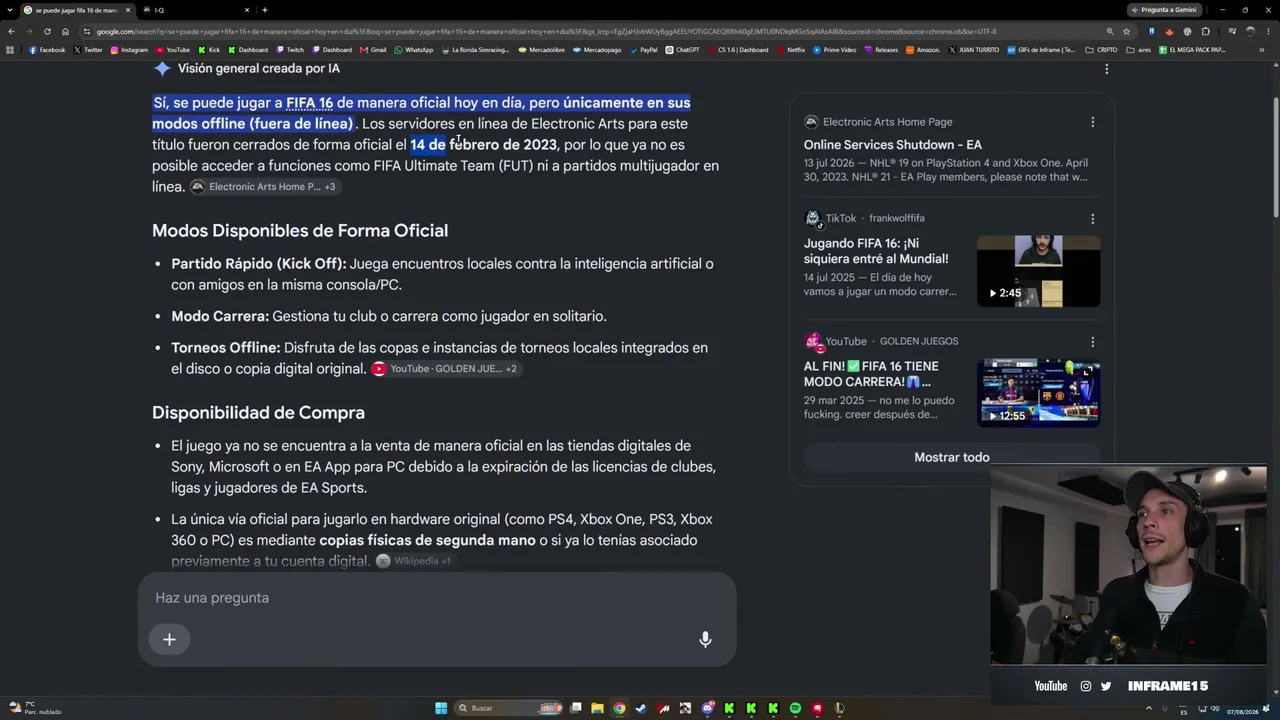This screenshot has width=1280, height=720.
Task: Open the Instagram bookmark
Action: click(x=129, y=50)
